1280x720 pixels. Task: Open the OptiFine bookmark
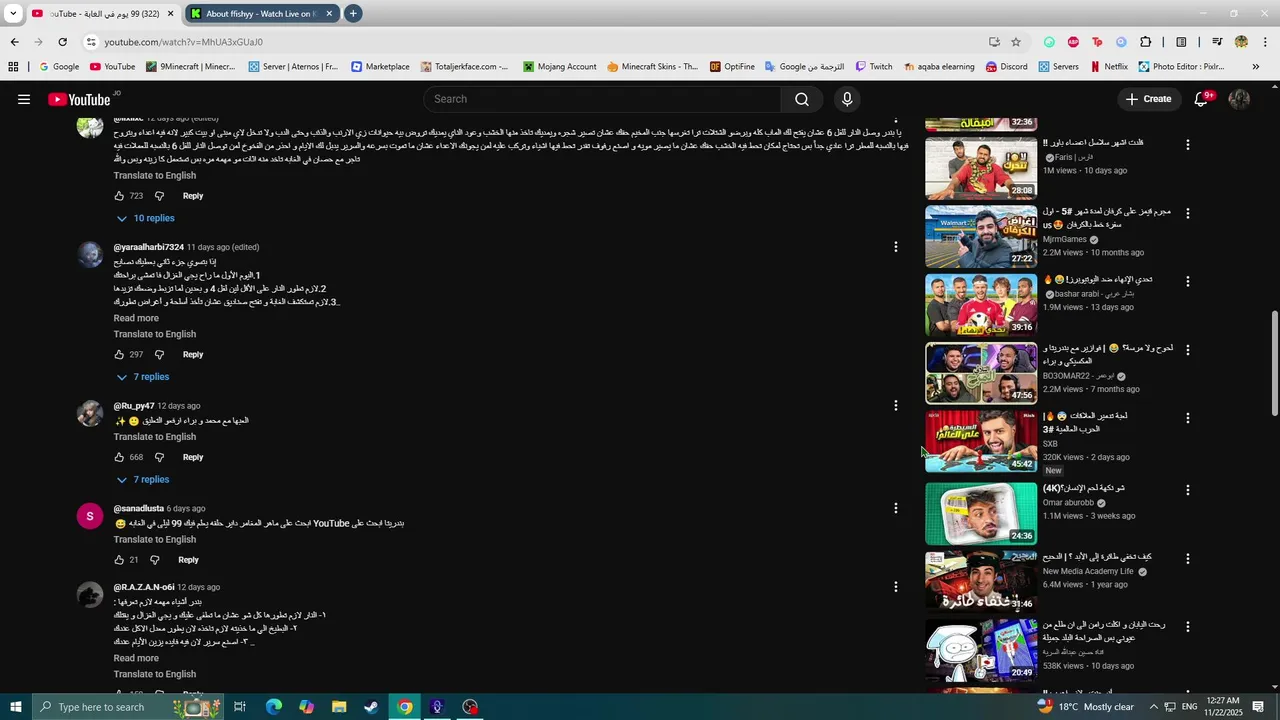click(x=732, y=67)
